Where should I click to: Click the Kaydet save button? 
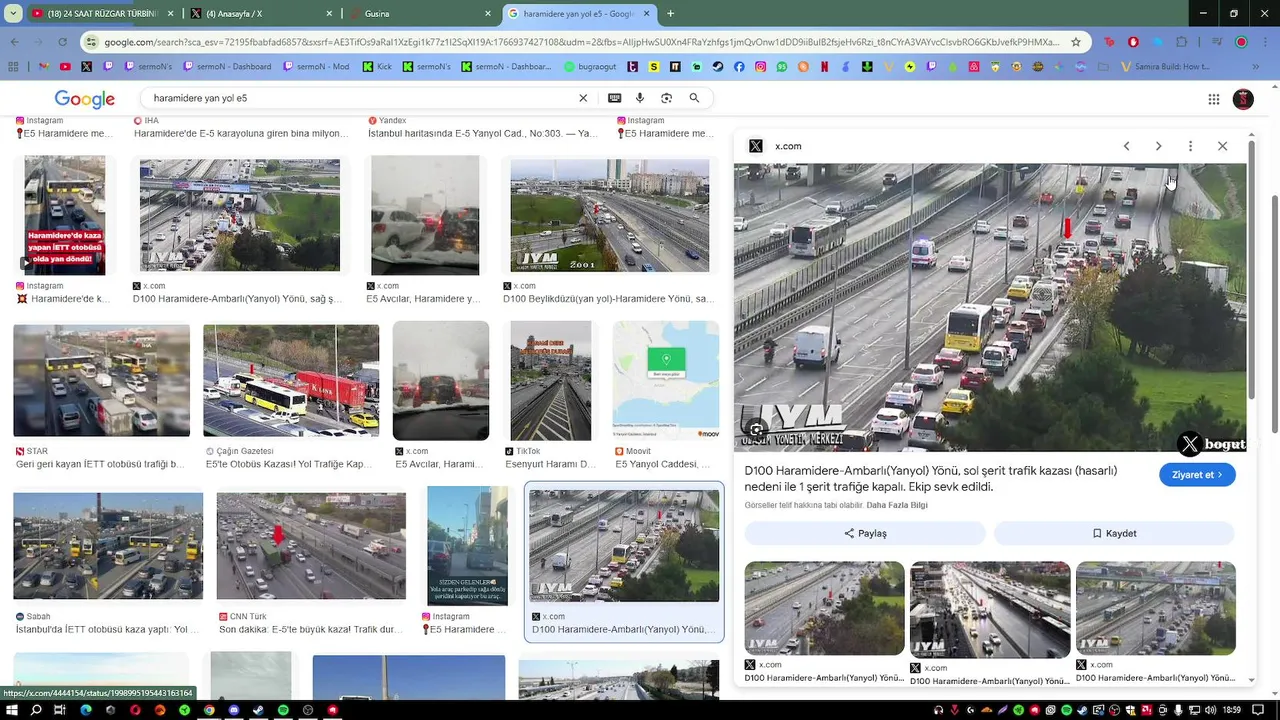click(1114, 533)
